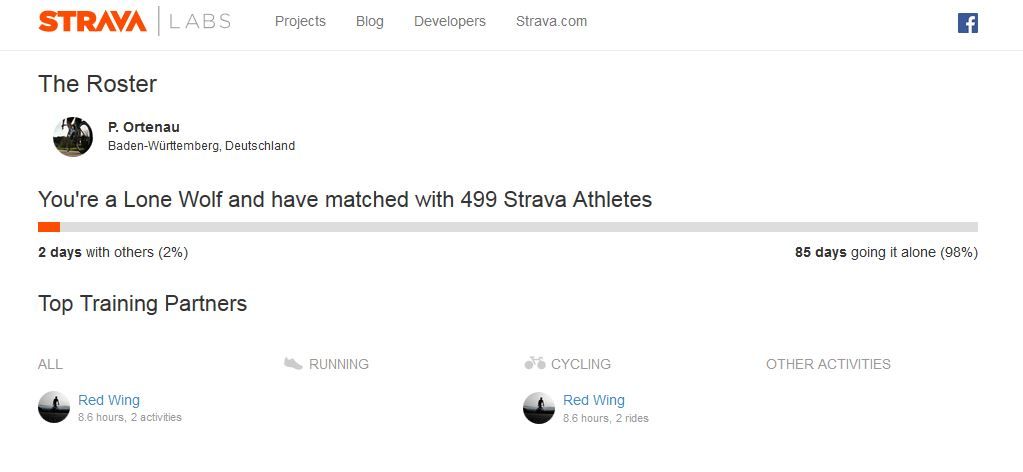Open Red Wing link under ALL
The height and width of the screenshot is (472, 1023).
[109, 400]
